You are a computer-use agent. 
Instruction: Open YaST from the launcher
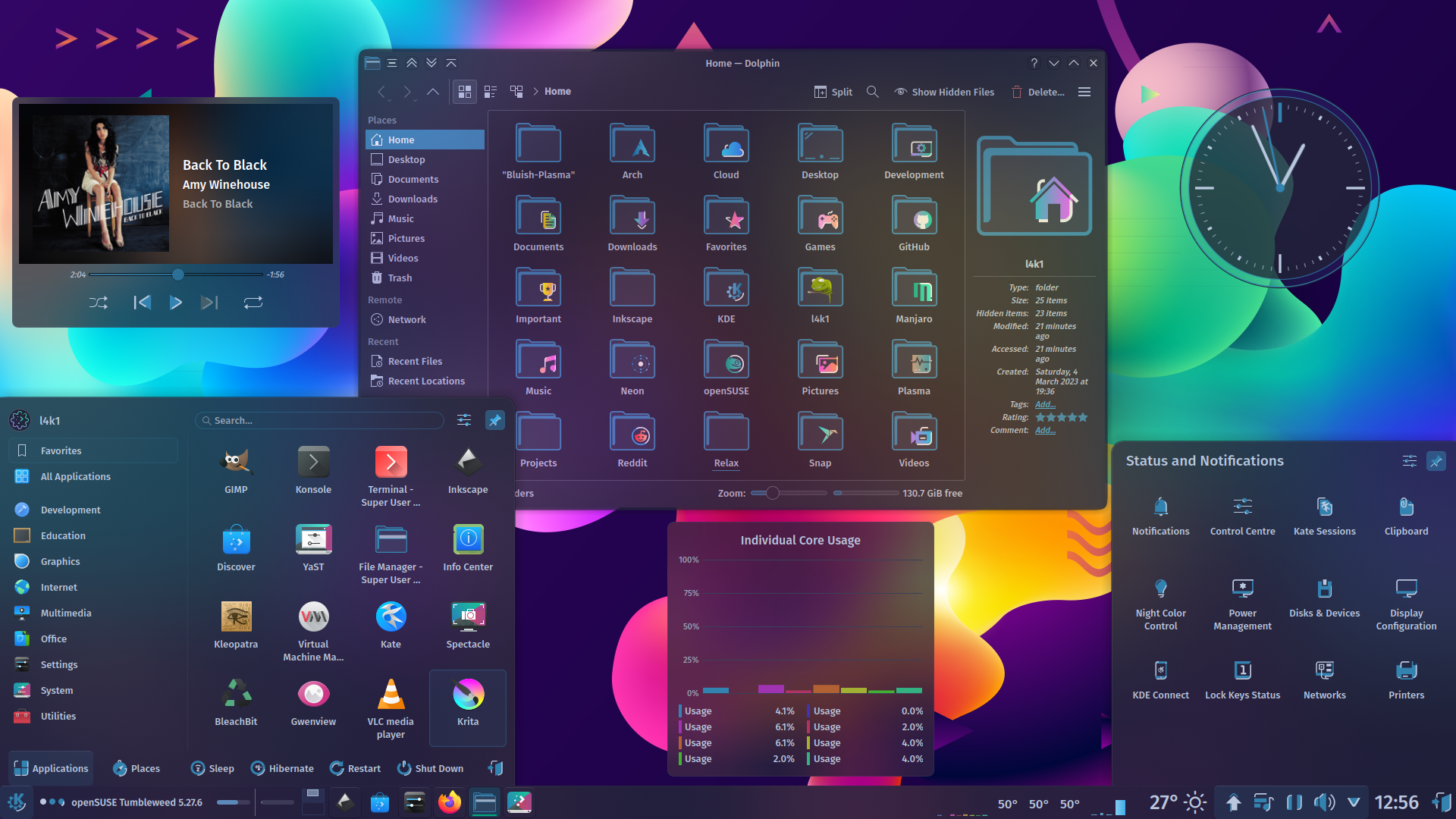coord(313,548)
